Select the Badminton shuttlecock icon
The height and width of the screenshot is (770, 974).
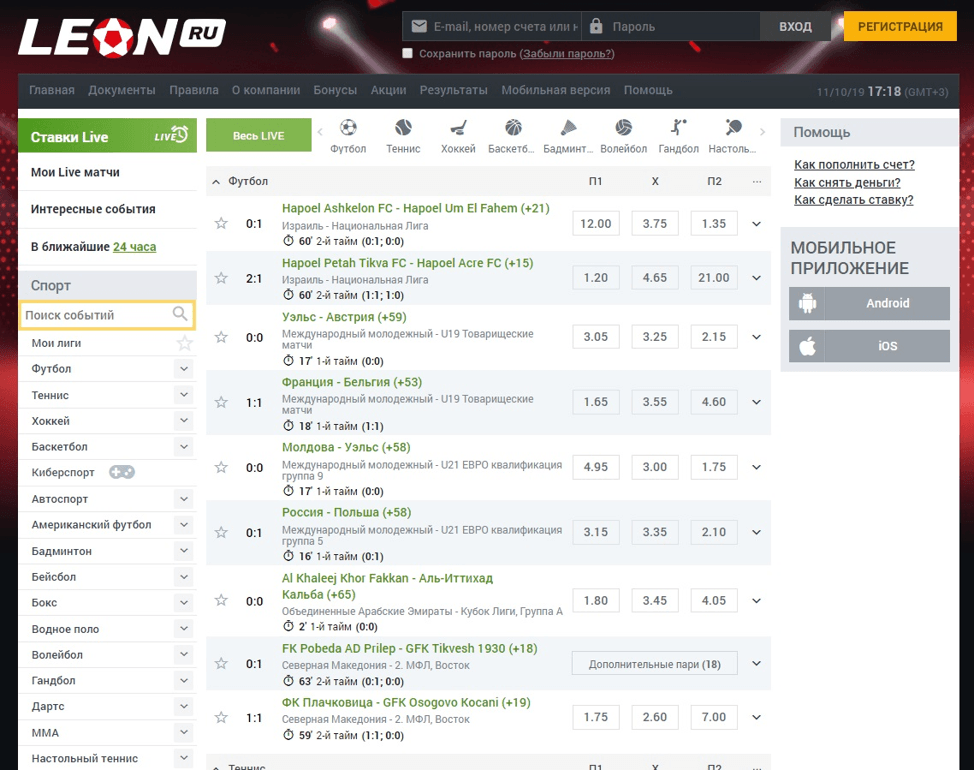pyautogui.click(x=568, y=128)
